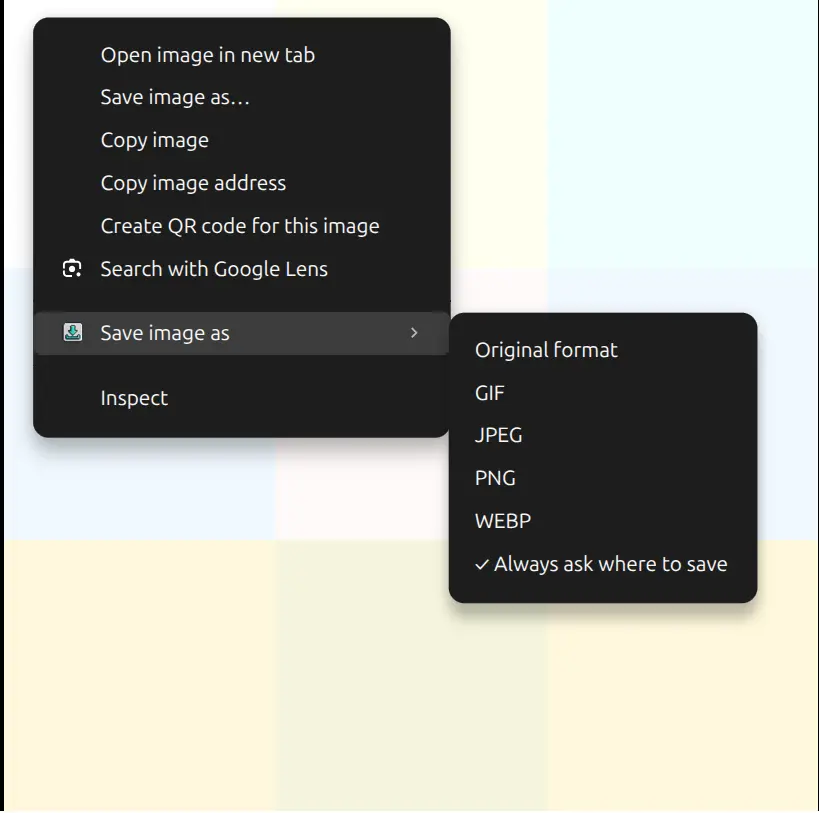Open image in new tab
819x813 pixels.
point(207,55)
